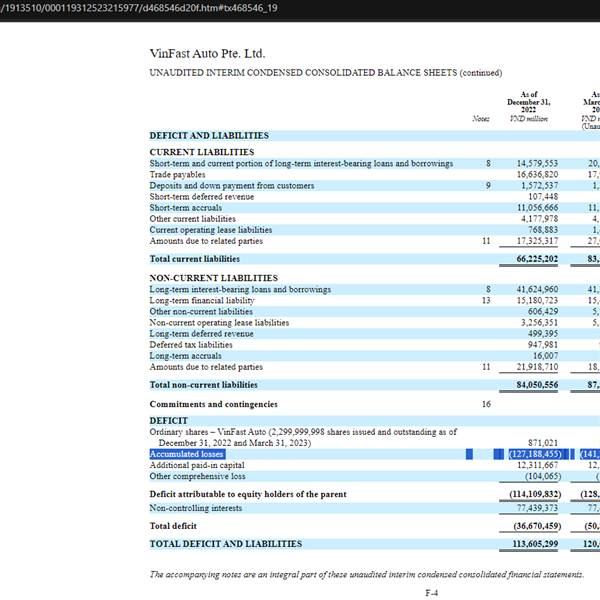Click the value 768,883
The width and height of the screenshot is (600, 600).
tap(543, 230)
